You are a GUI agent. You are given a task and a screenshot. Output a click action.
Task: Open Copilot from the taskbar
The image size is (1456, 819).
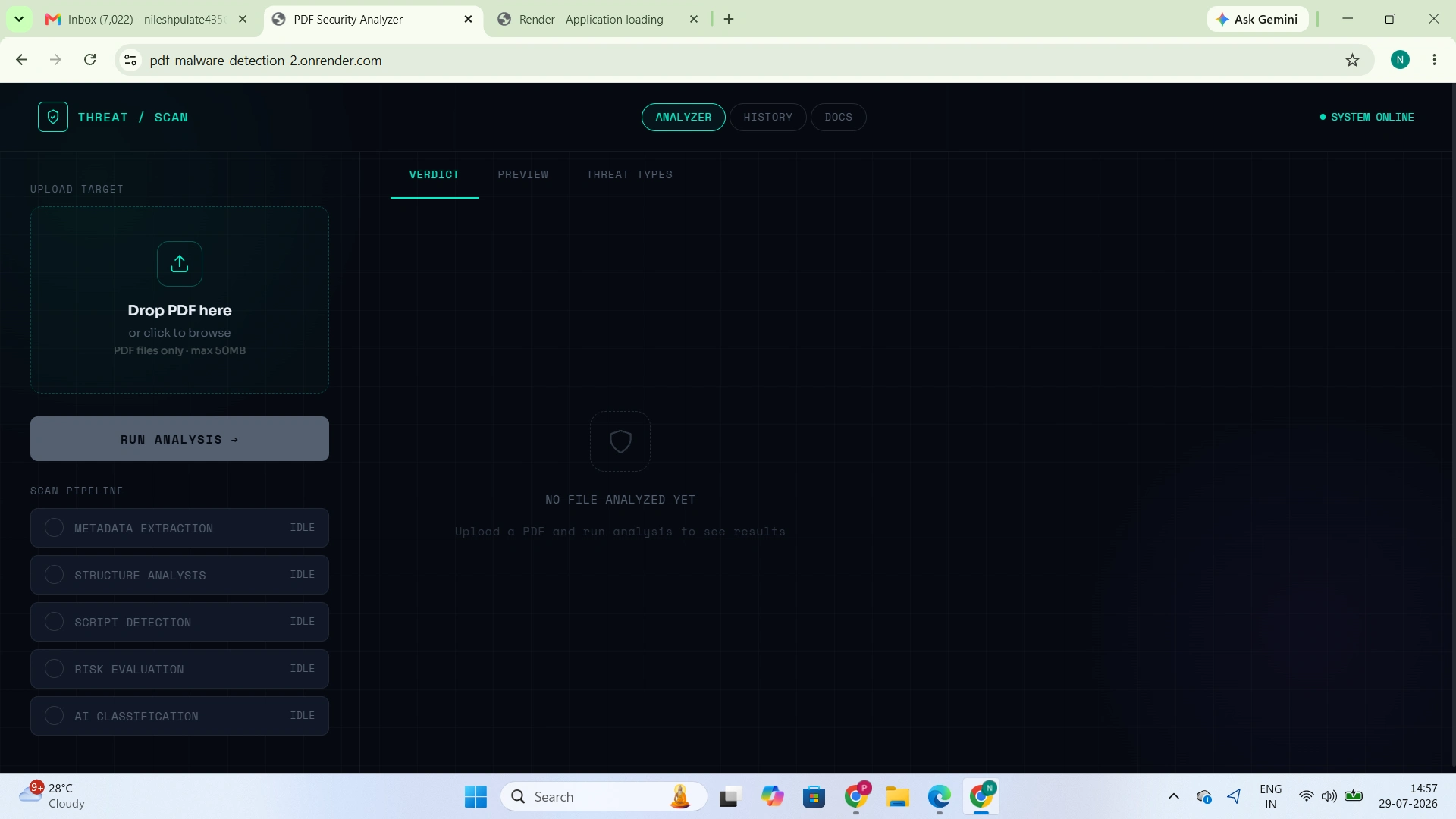coord(772,796)
